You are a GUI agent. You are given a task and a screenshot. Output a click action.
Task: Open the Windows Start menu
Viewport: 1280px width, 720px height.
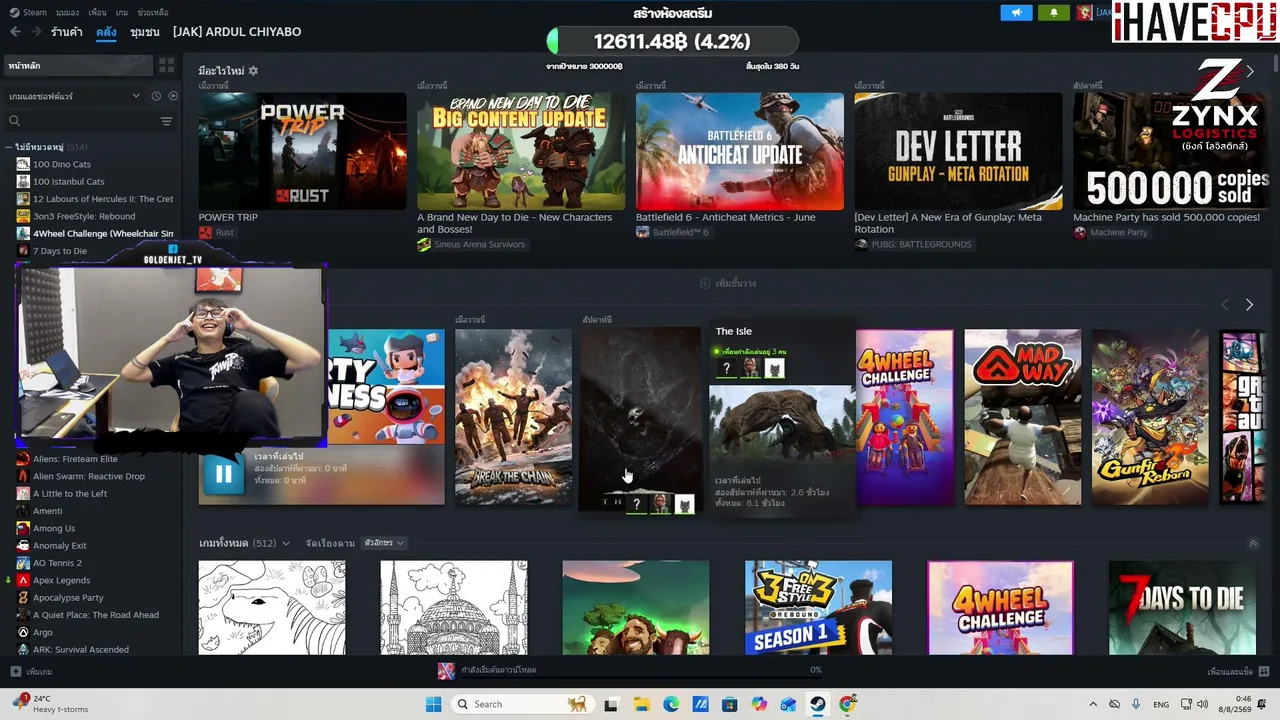click(433, 704)
